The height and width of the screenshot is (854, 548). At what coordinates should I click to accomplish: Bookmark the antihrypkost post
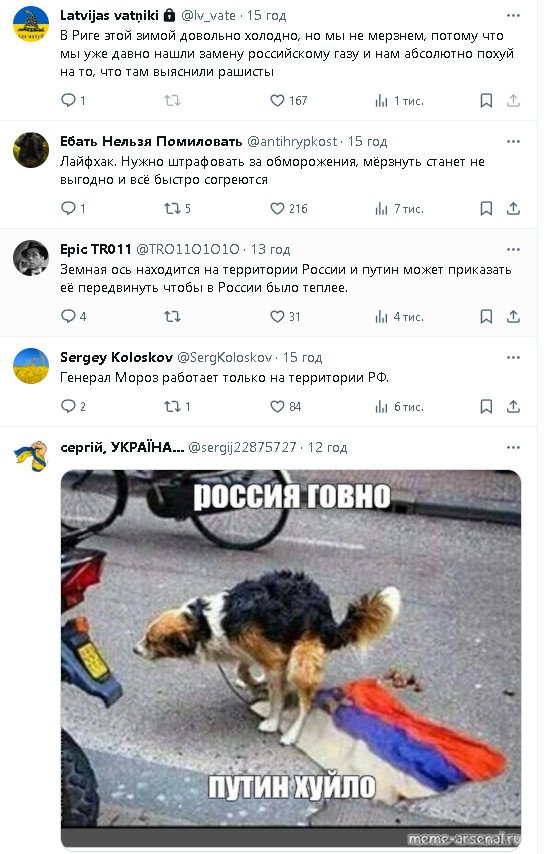click(486, 209)
